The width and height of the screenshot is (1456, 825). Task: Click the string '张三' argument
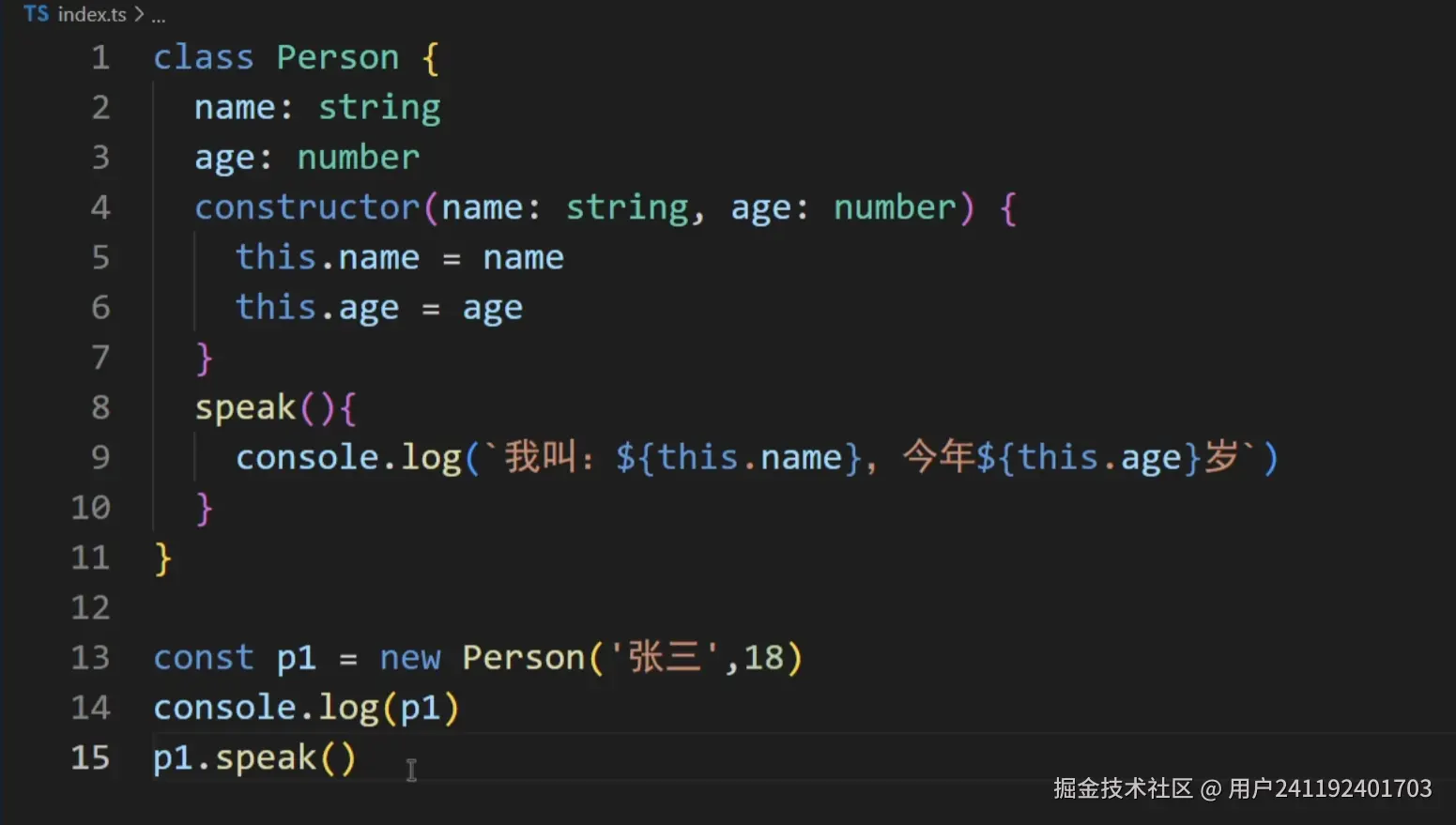[665, 657]
